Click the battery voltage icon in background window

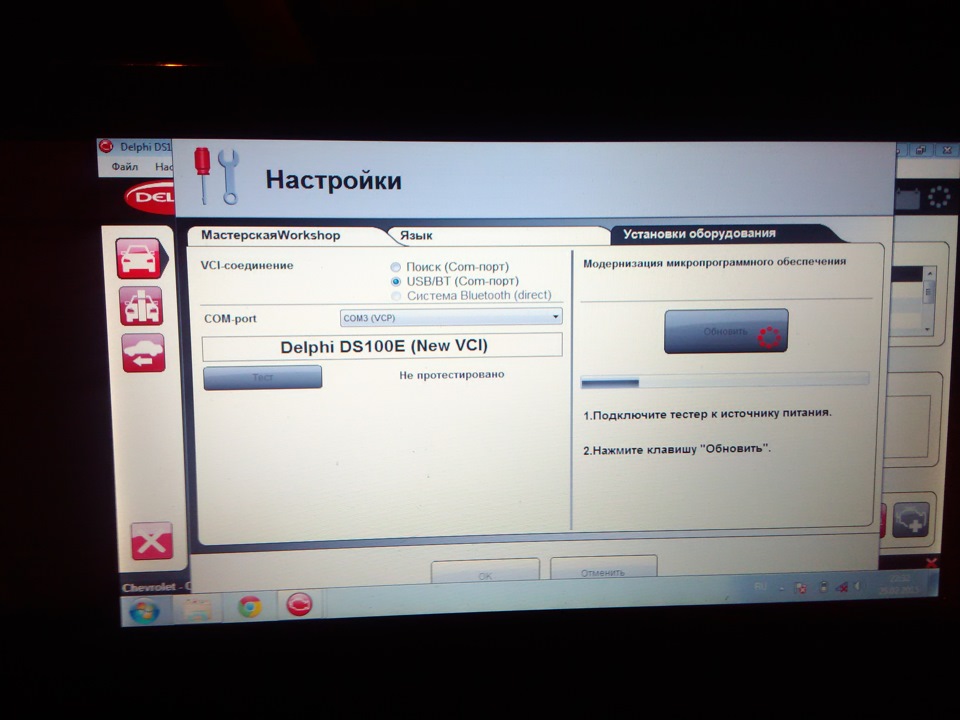907,198
